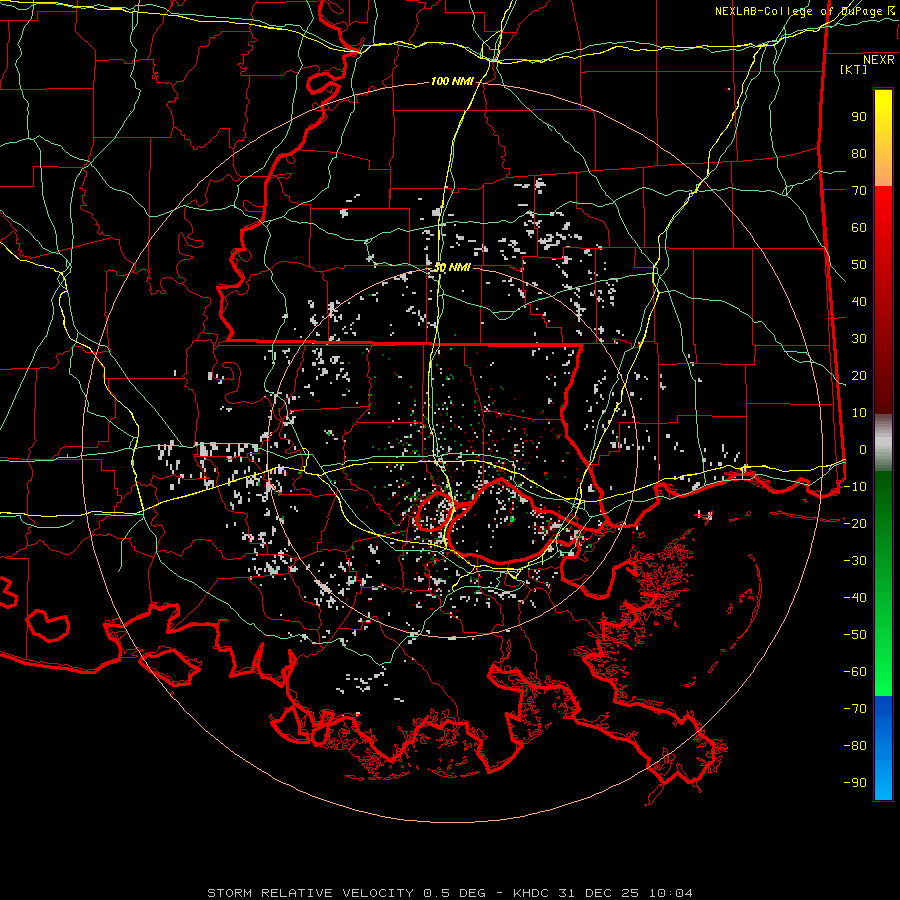Image resolution: width=900 pixels, height=900 pixels.
Task: Pick the blue segment of the velocity color bar
Action: point(883,747)
